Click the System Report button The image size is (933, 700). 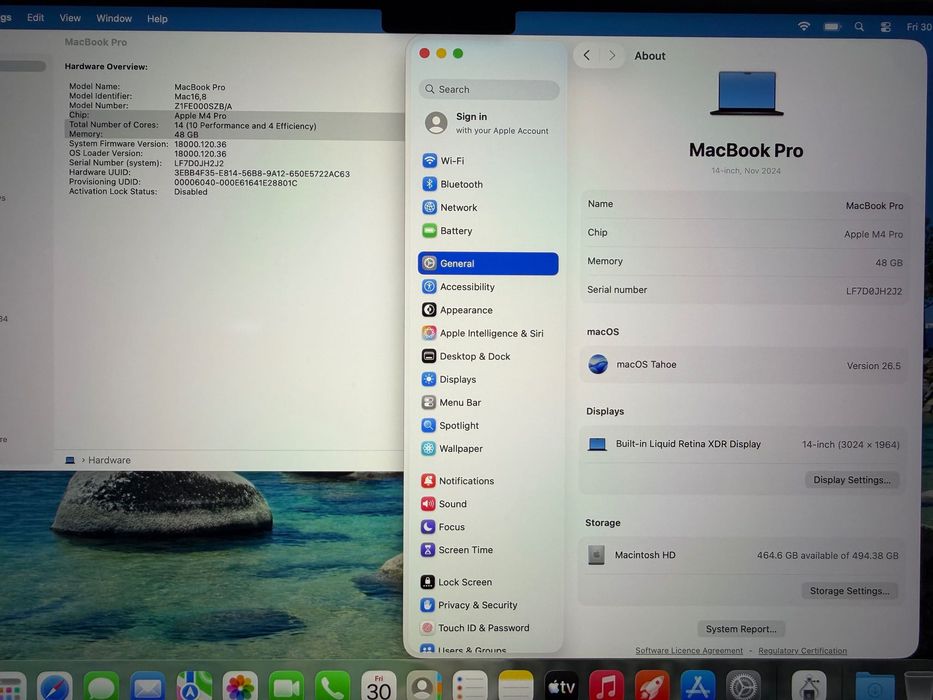741,629
